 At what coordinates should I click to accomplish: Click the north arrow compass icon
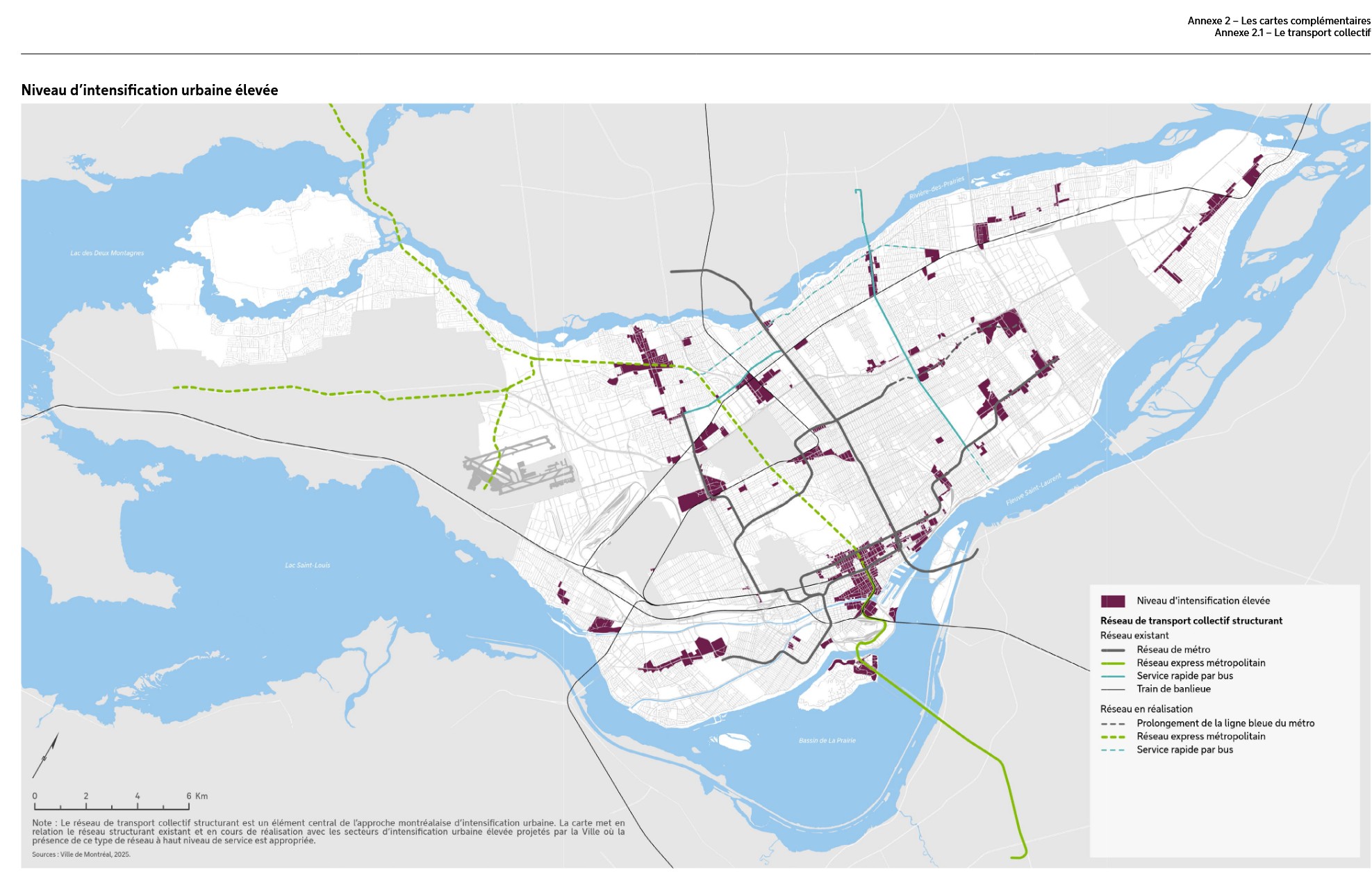click(x=45, y=756)
